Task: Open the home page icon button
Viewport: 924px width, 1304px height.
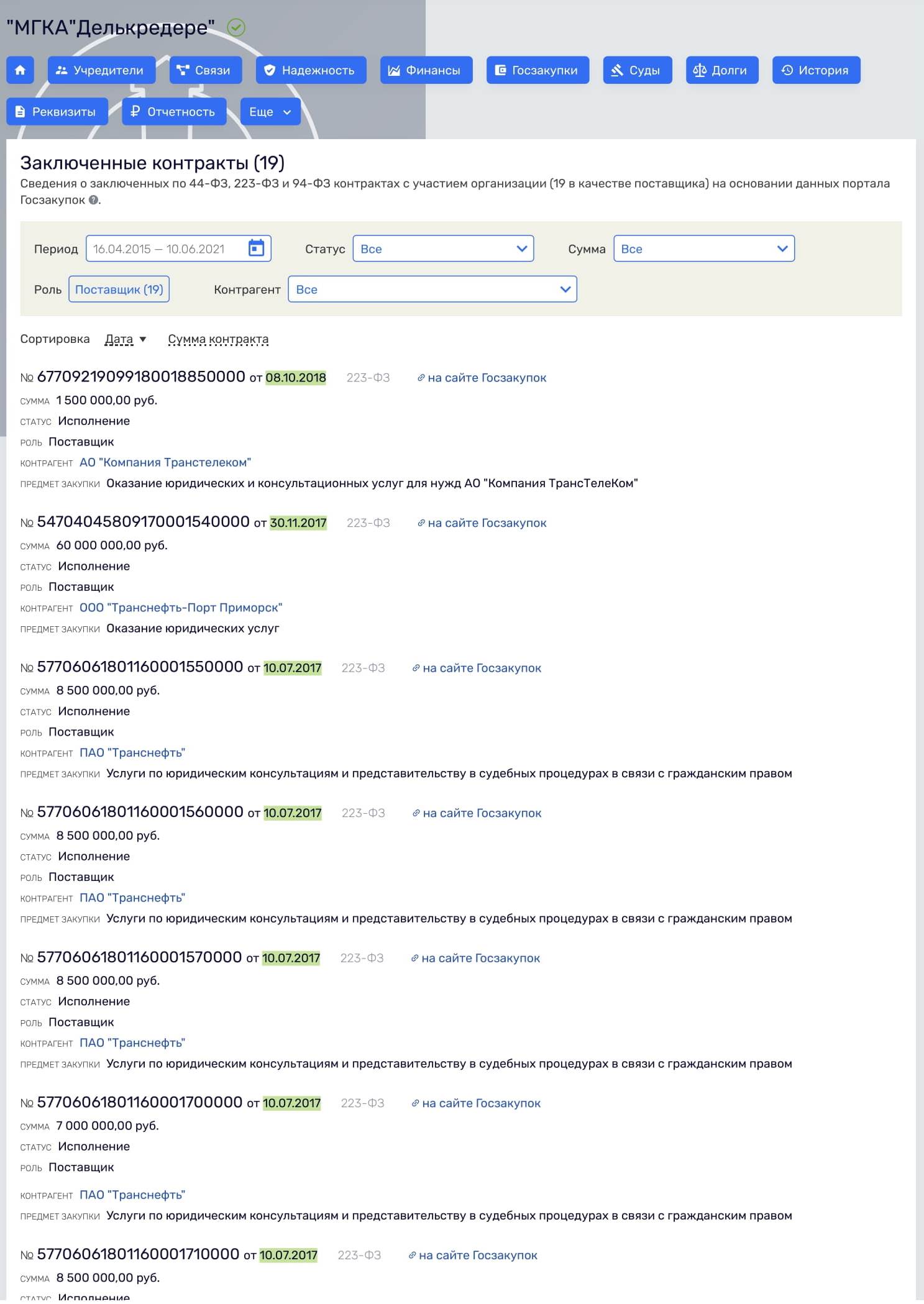Action: 20,70
